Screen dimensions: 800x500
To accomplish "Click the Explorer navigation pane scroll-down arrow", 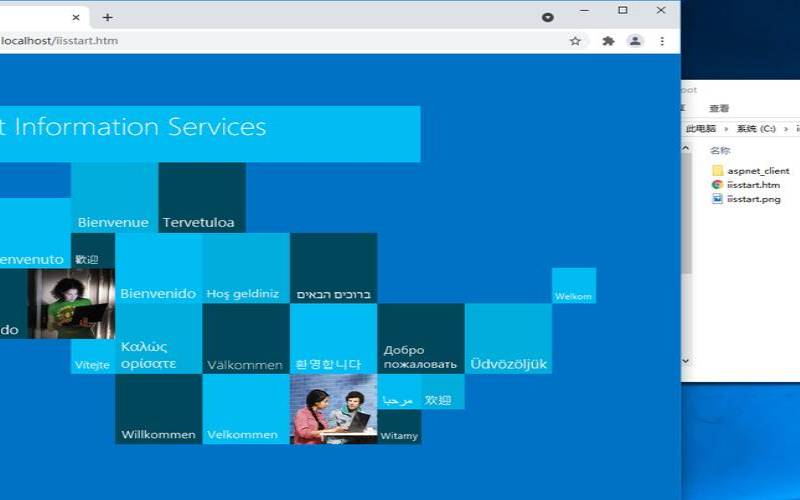I will click(686, 361).
